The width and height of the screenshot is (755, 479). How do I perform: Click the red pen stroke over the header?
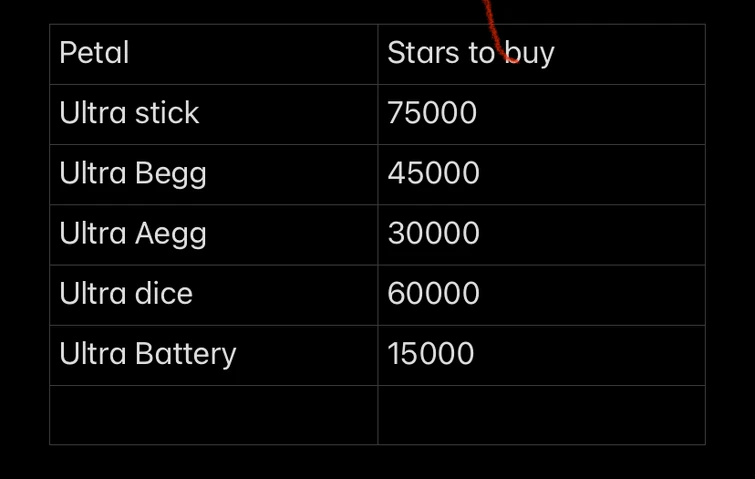click(x=496, y=35)
